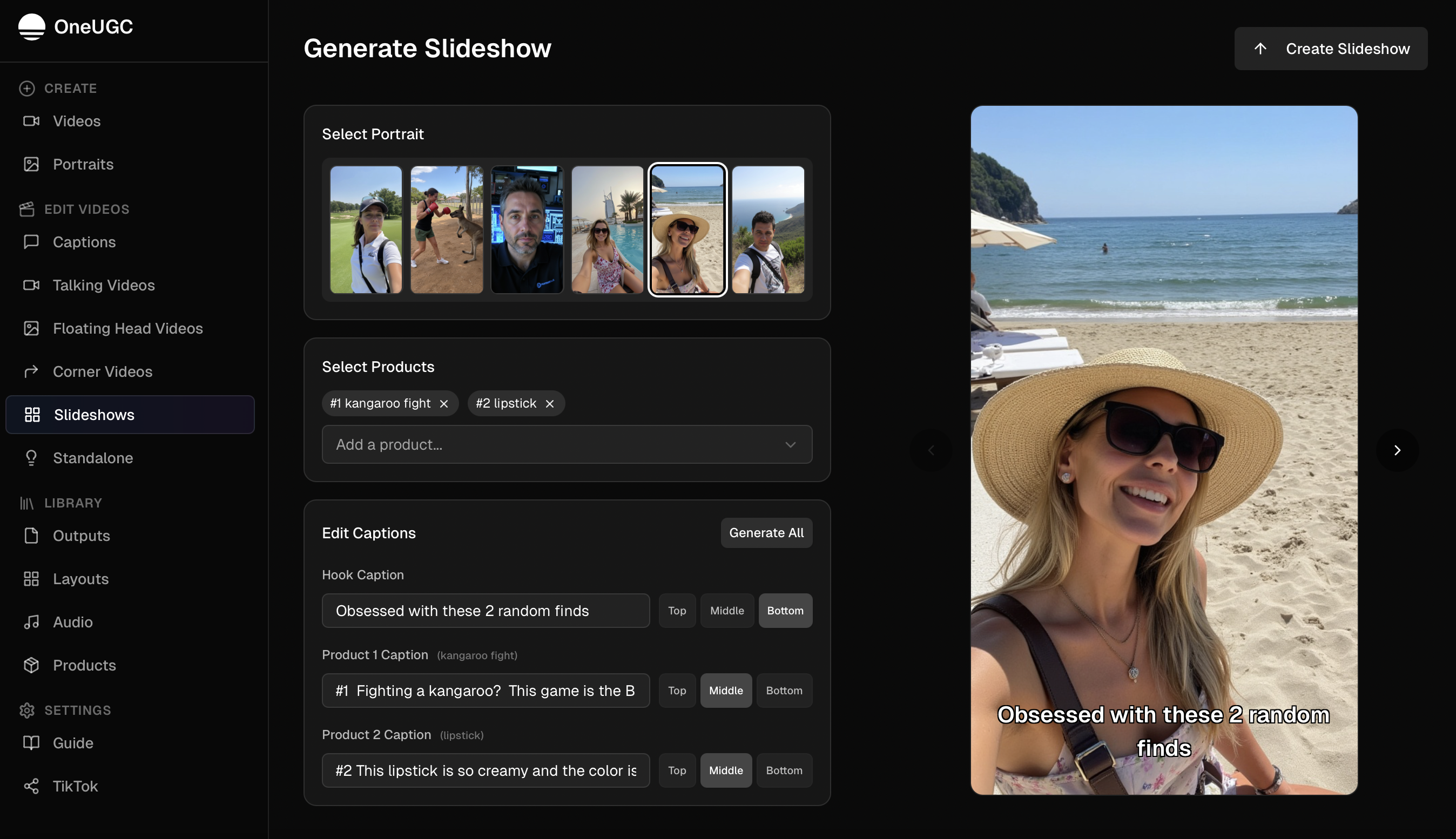The height and width of the screenshot is (839, 1456).
Task: Click the Standalone lightbulb icon
Action: click(x=31, y=458)
